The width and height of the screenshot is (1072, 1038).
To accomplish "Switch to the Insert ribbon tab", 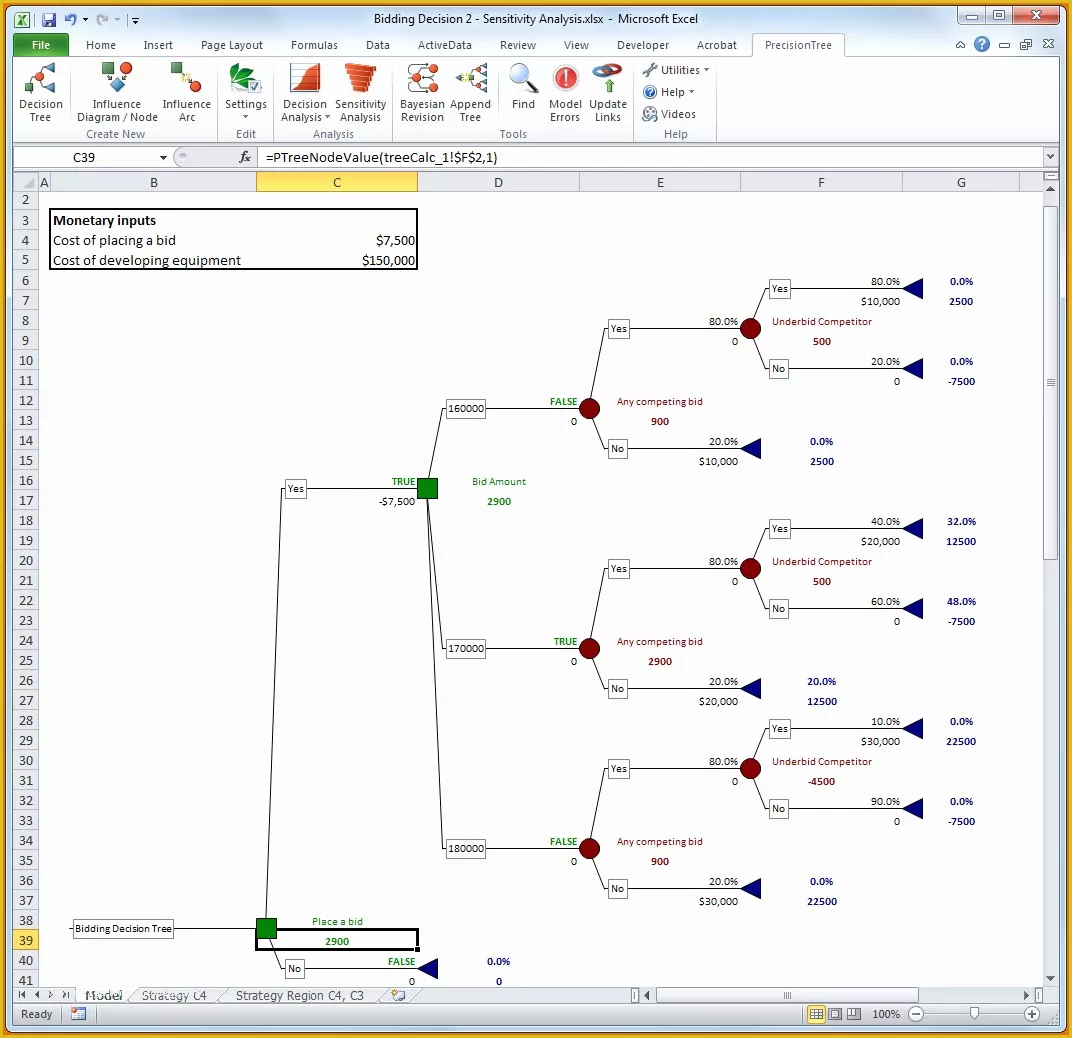I will [158, 45].
